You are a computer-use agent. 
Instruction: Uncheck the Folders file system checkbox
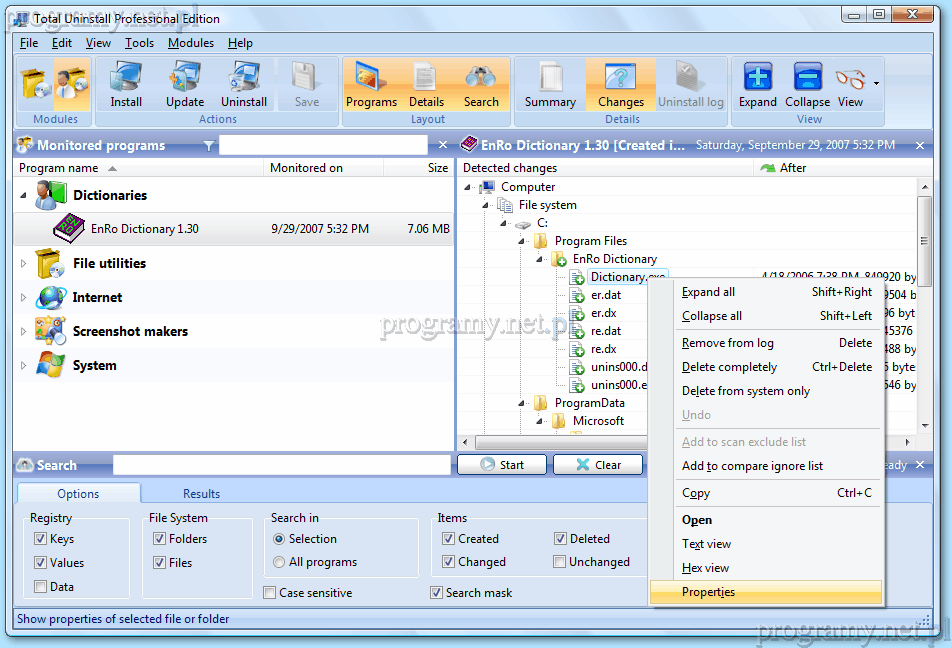pos(160,539)
